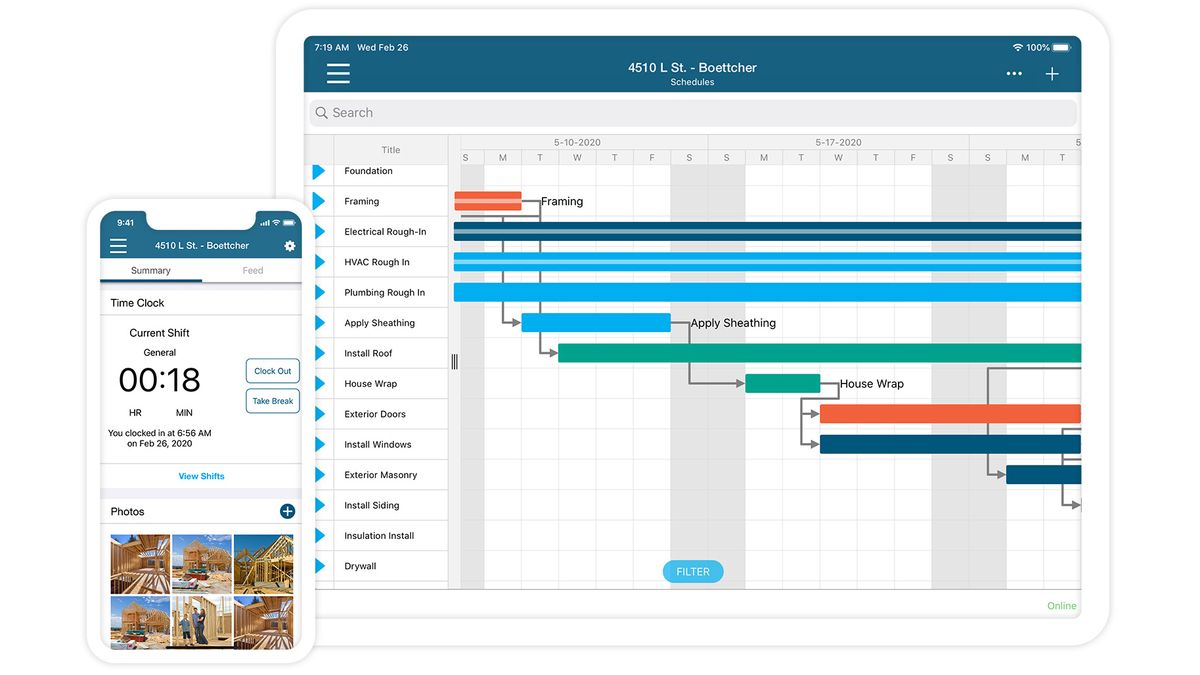Open the FILTER options on the Gantt chart
The image size is (1200, 675).
coord(692,571)
